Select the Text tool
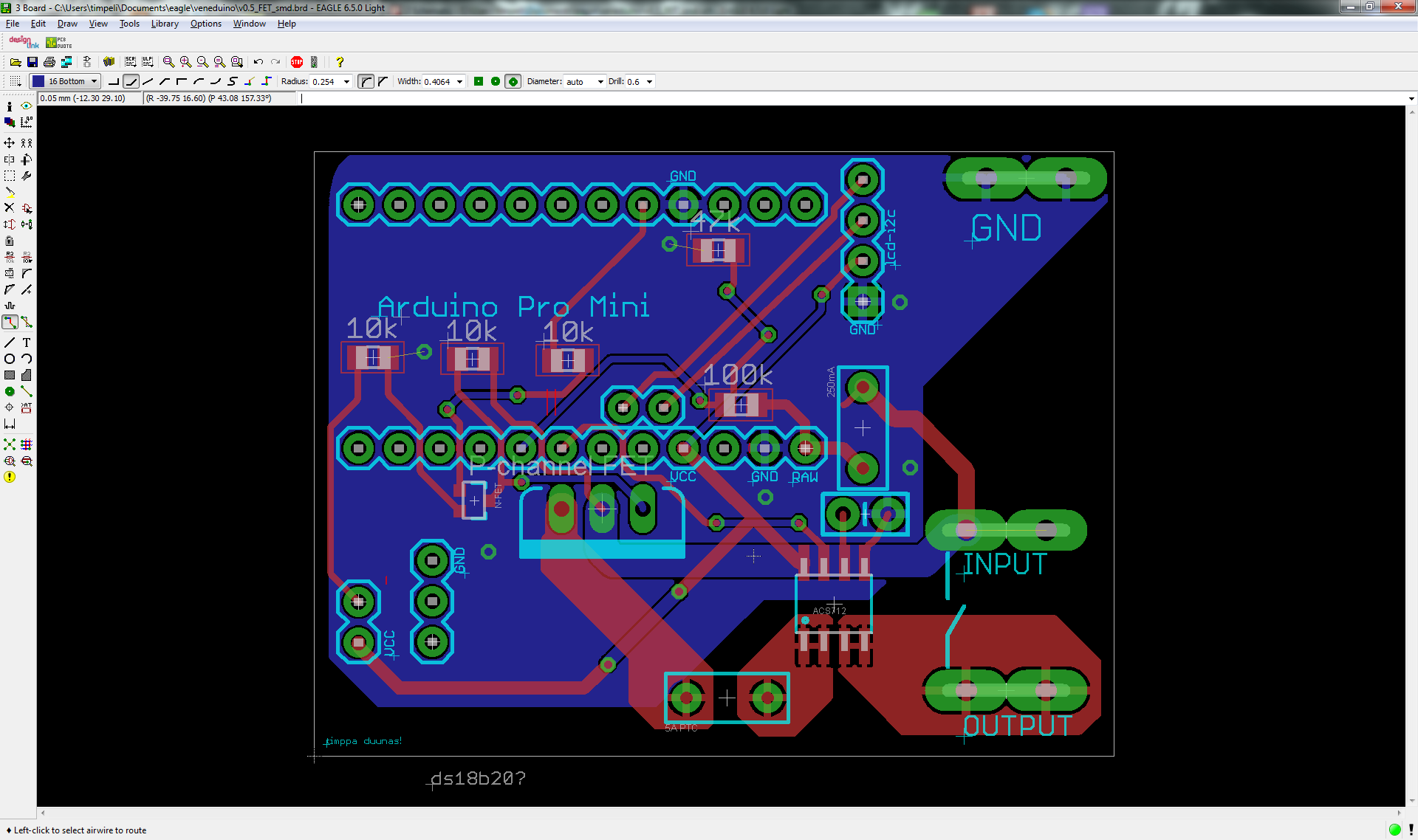Viewport: 1418px width, 840px height. point(27,342)
